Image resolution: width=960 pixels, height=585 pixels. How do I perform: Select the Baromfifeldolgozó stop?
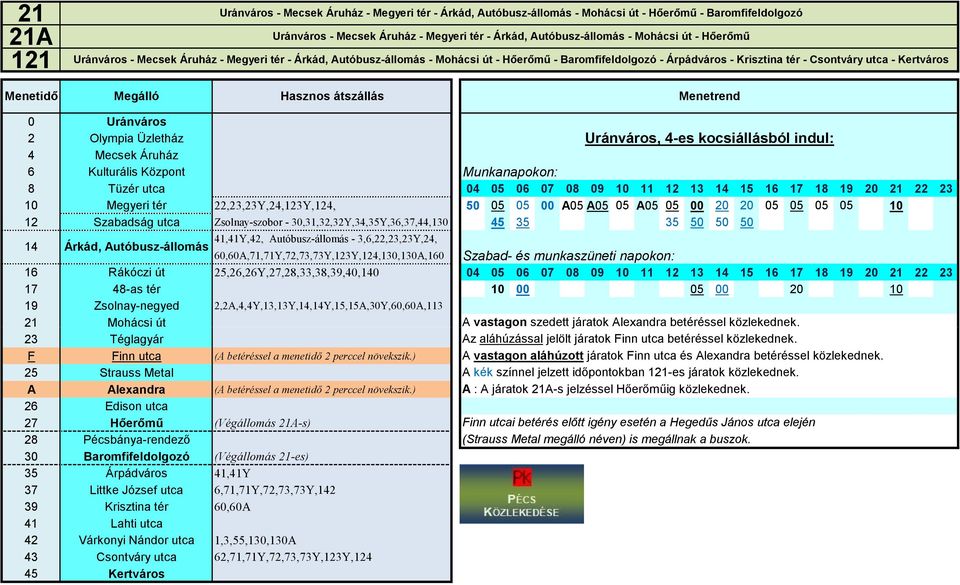pyautogui.click(x=136, y=456)
